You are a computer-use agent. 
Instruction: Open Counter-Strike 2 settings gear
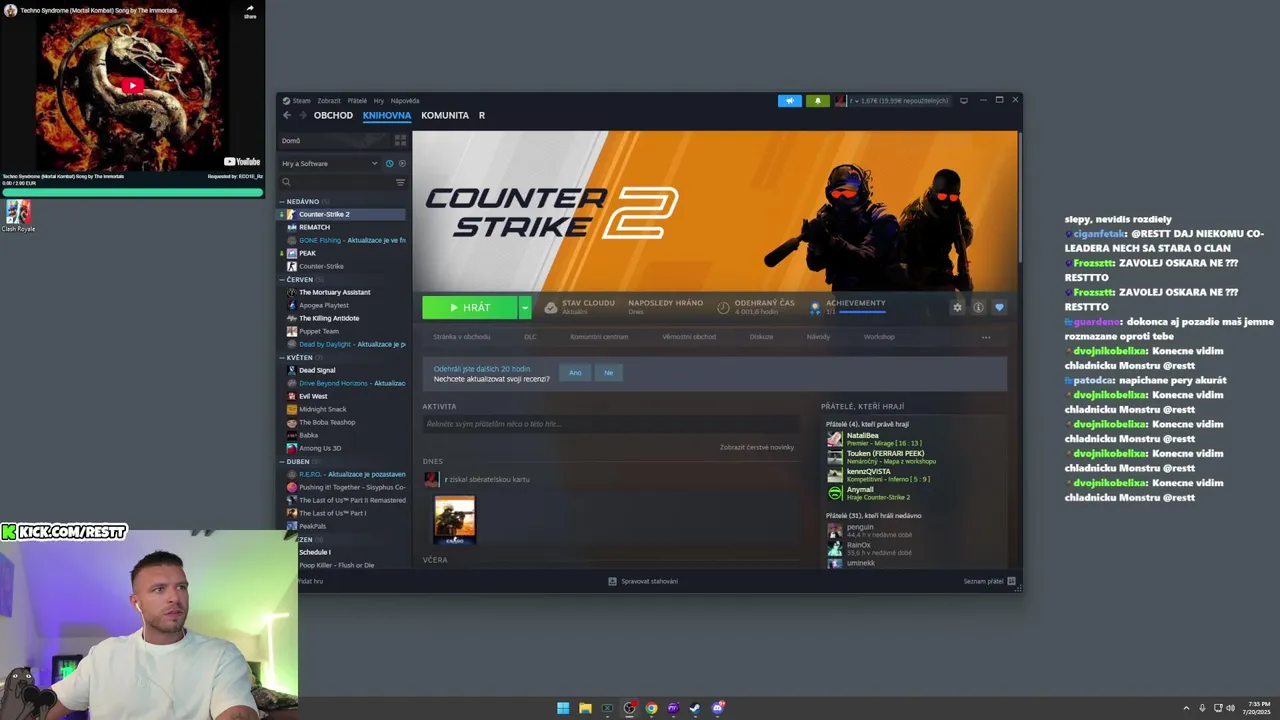(x=957, y=307)
